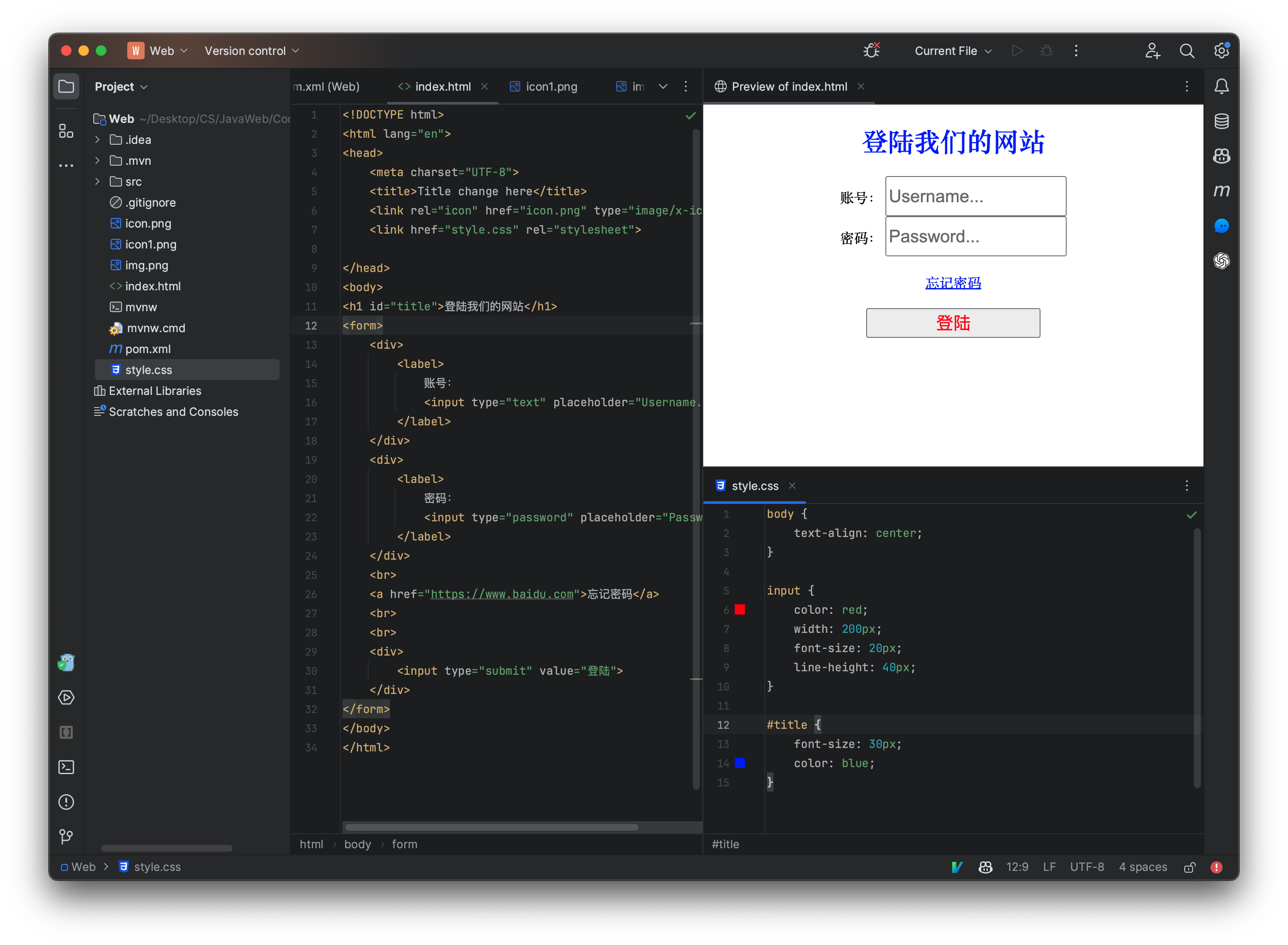The height and width of the screenshot is (945, 1288).
Task: Open Copilot status from the status bar
Action: [985, 867]
